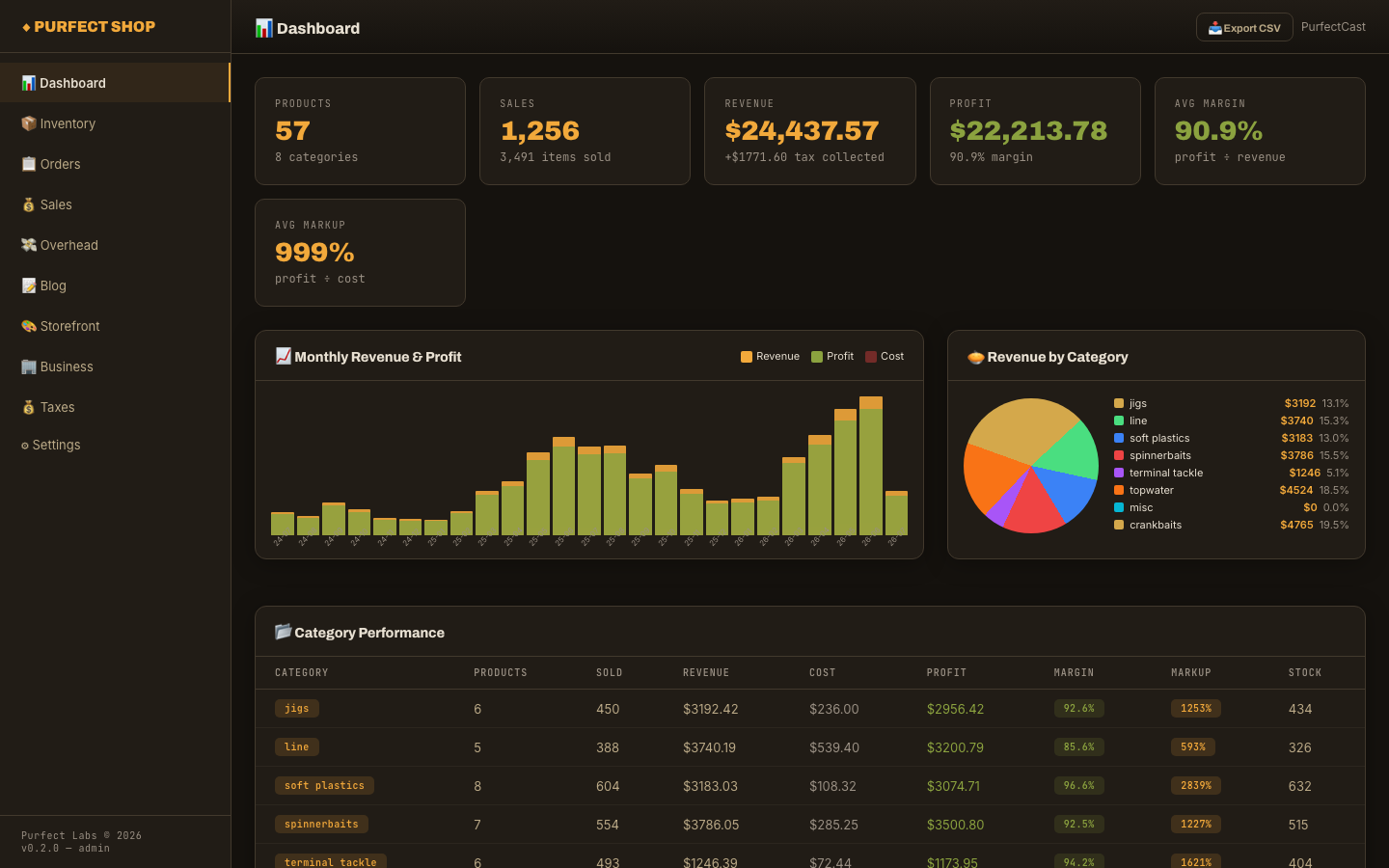The height and width of the screenshot is (868, 1389).
Task: Click the Orders clipboard icon
Action: [x=29, y=164]
